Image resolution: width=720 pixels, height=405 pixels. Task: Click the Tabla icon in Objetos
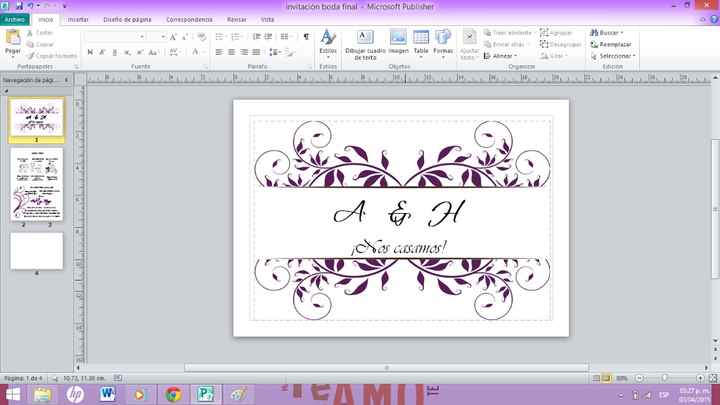(421, 43)
